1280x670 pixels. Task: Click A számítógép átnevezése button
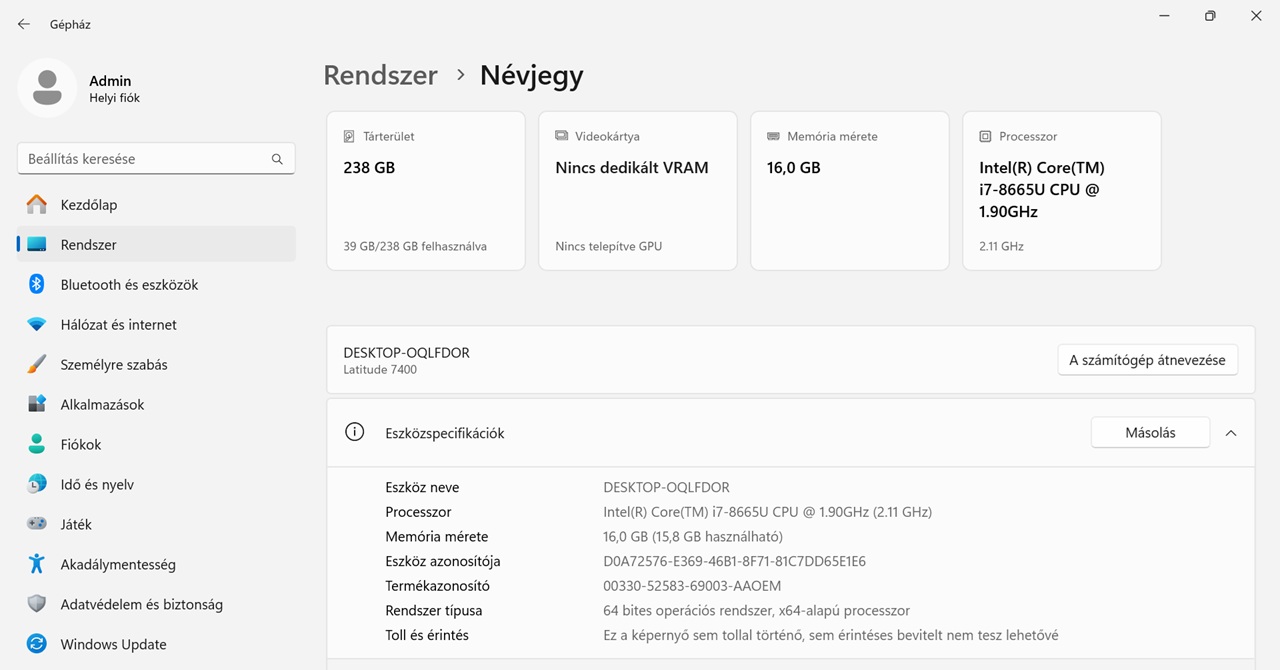click(x=1147, y=360)
